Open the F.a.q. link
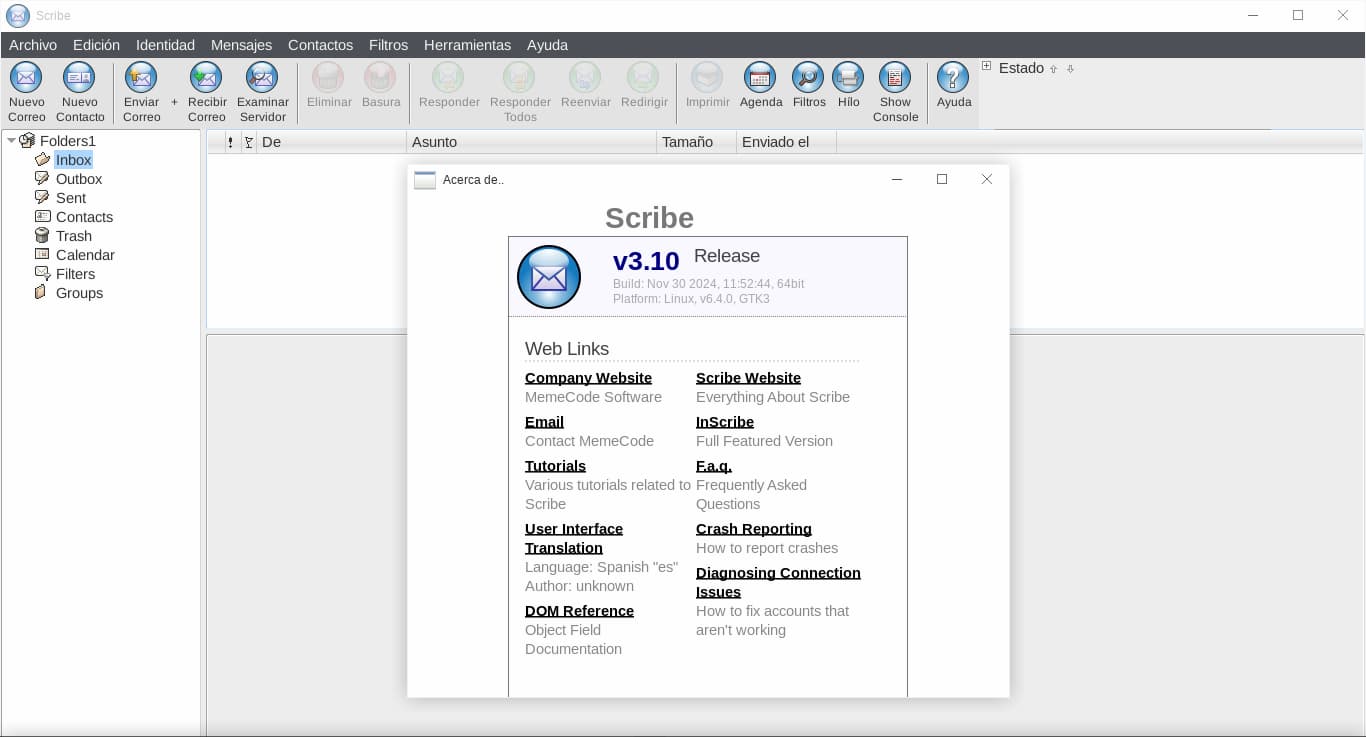 (x=714, y=466)
